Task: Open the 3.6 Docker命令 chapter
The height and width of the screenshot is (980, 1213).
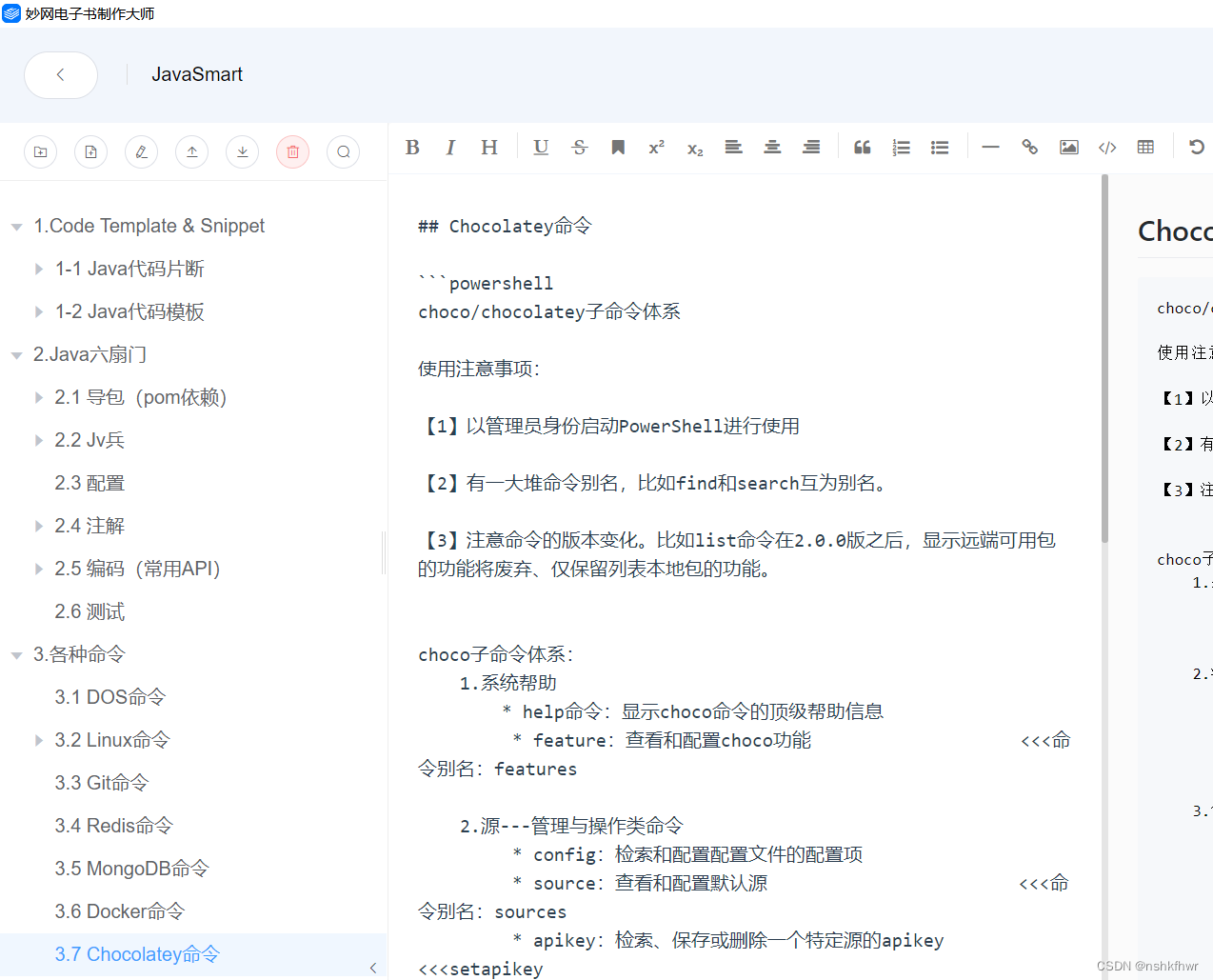Action: coord(119,911)
